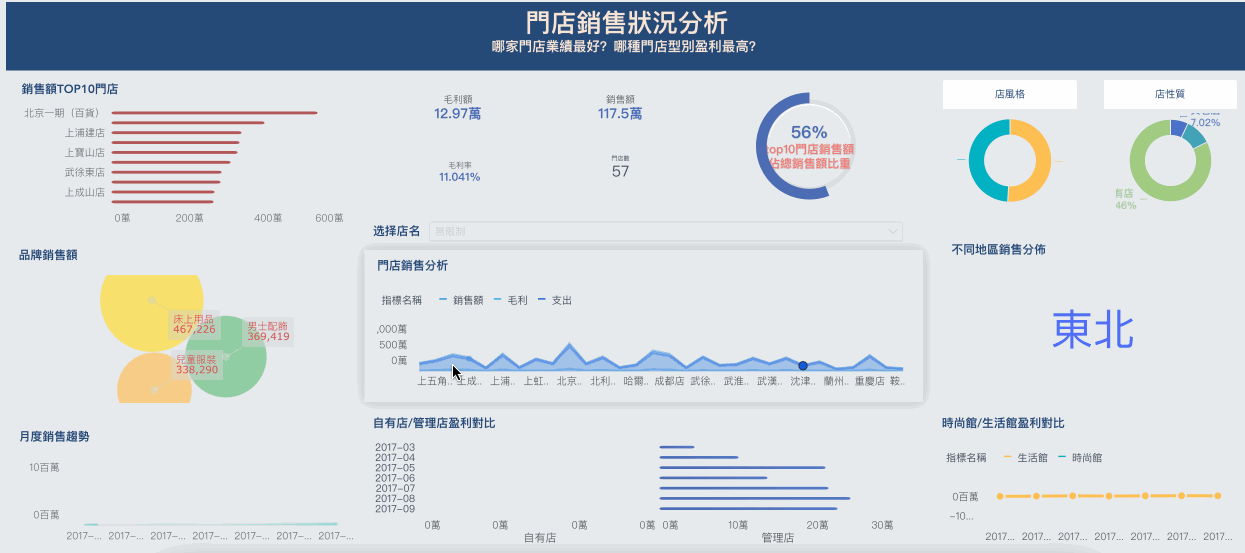Click the 自有店/管理店盈利對比 panel title
Viewport: 1245px width, 553px height.
click(x=434, y=423)
